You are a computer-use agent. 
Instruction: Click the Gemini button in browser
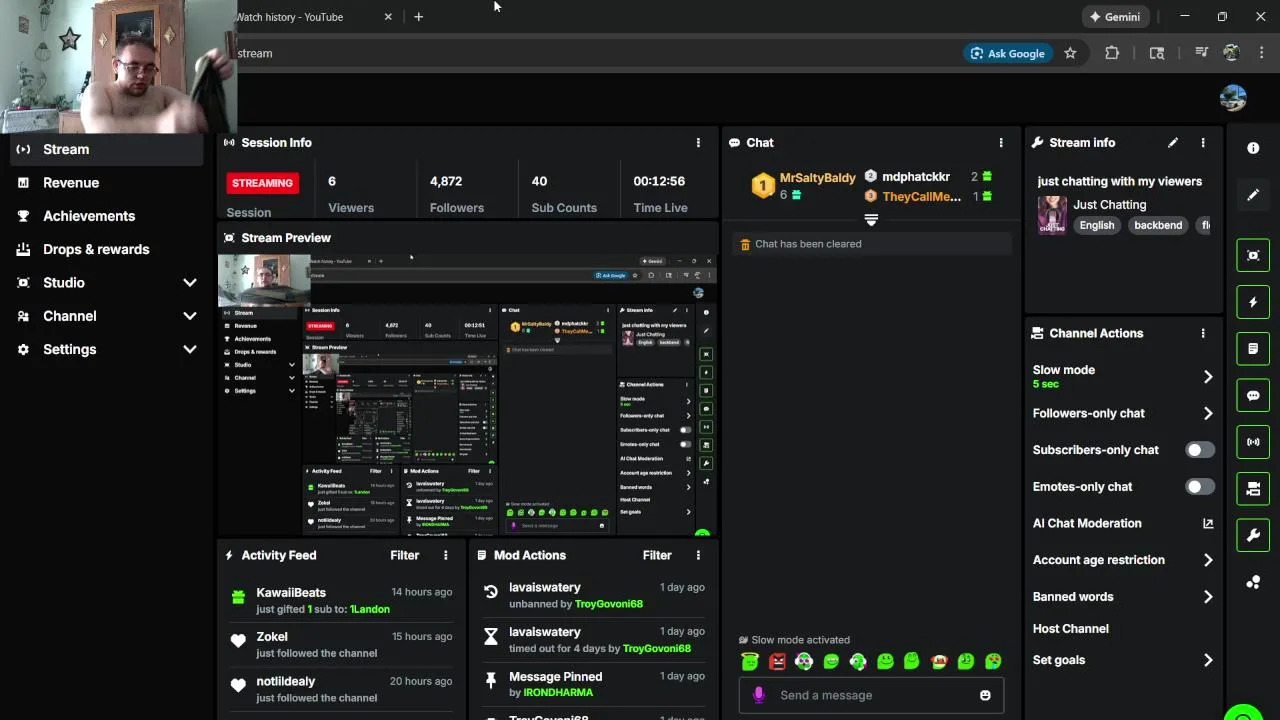coord(1114,17)
